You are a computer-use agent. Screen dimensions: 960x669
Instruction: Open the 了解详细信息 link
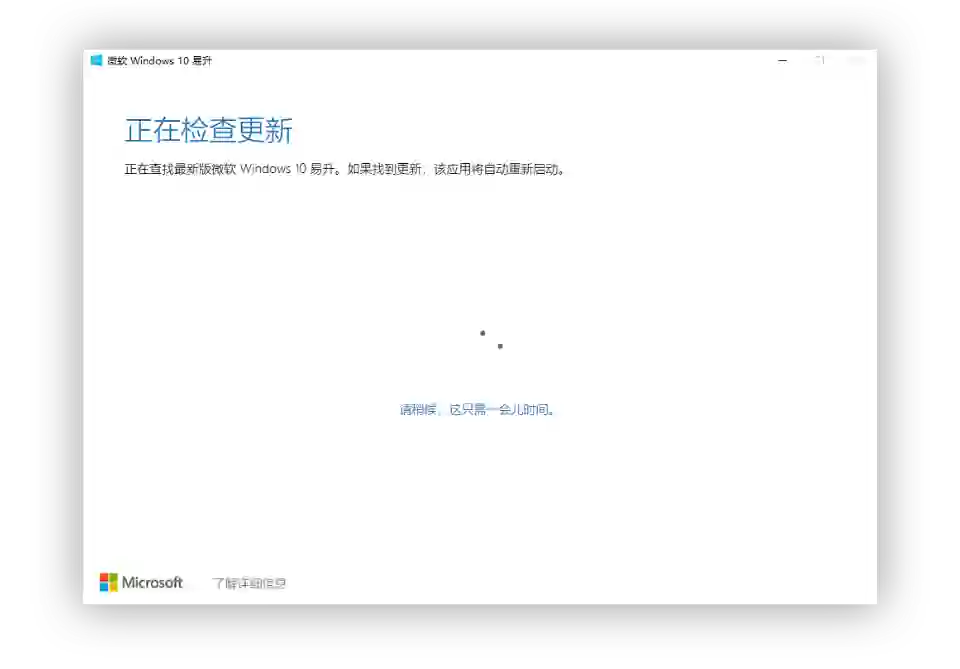[x=249, y=583]
